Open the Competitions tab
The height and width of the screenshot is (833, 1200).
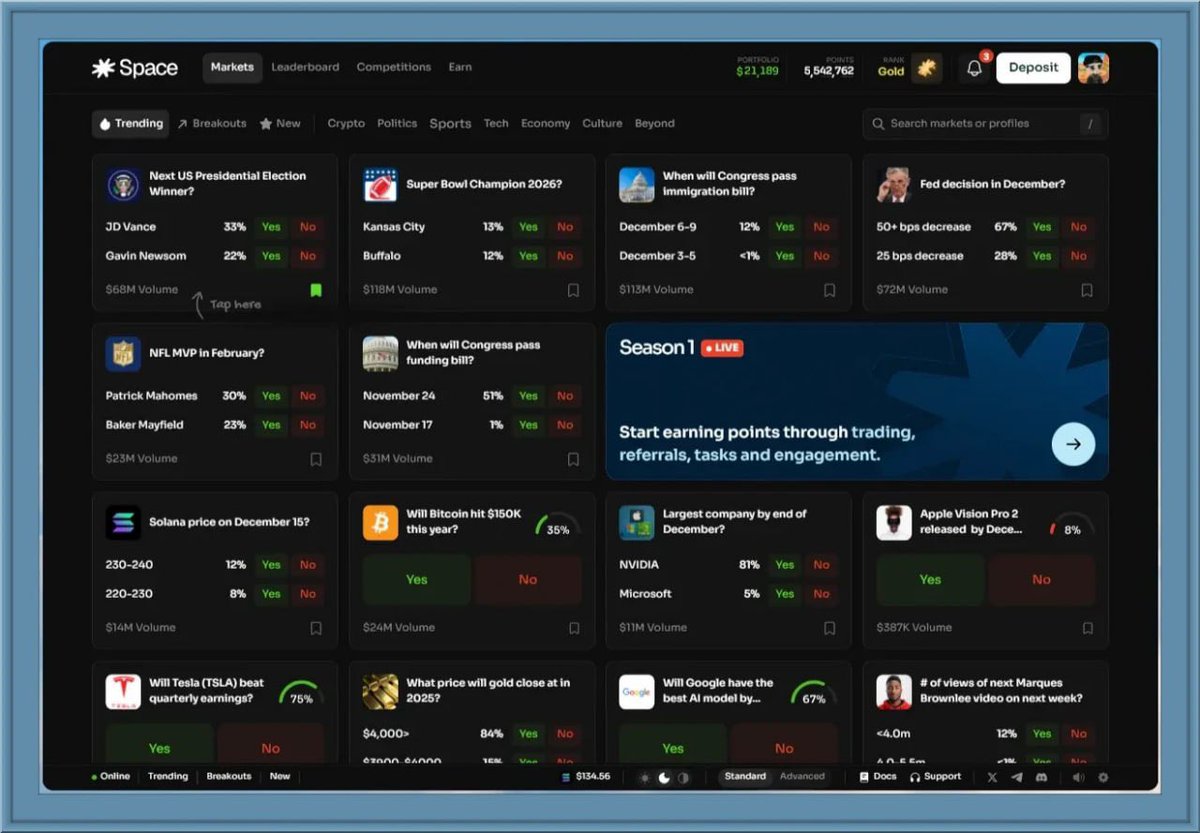pyautogui.click(x=394, y=68)
